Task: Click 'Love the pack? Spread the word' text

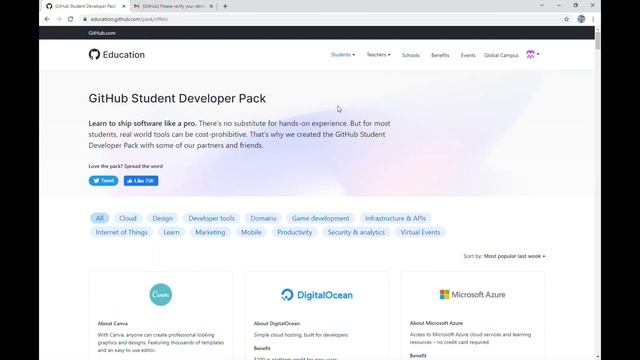Action: point(126,166)
